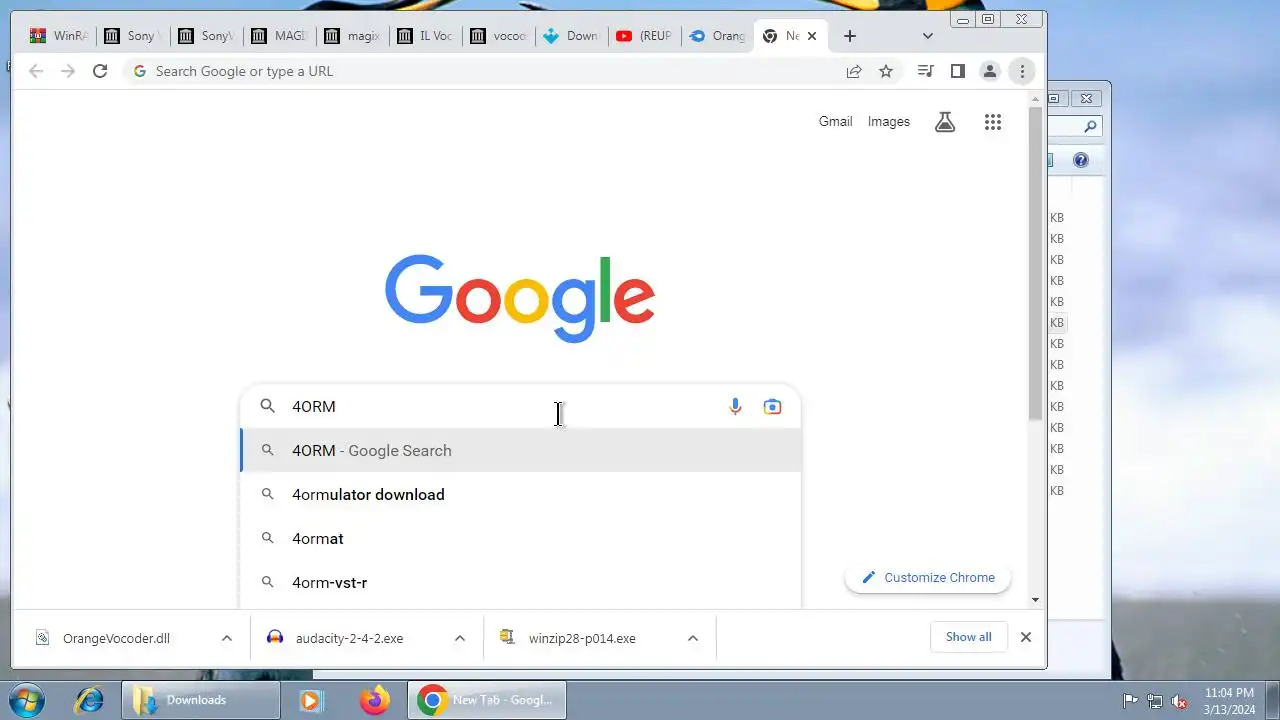Open the Gmail link
The width and height of the screenshot is (1280, 720).
835,122
